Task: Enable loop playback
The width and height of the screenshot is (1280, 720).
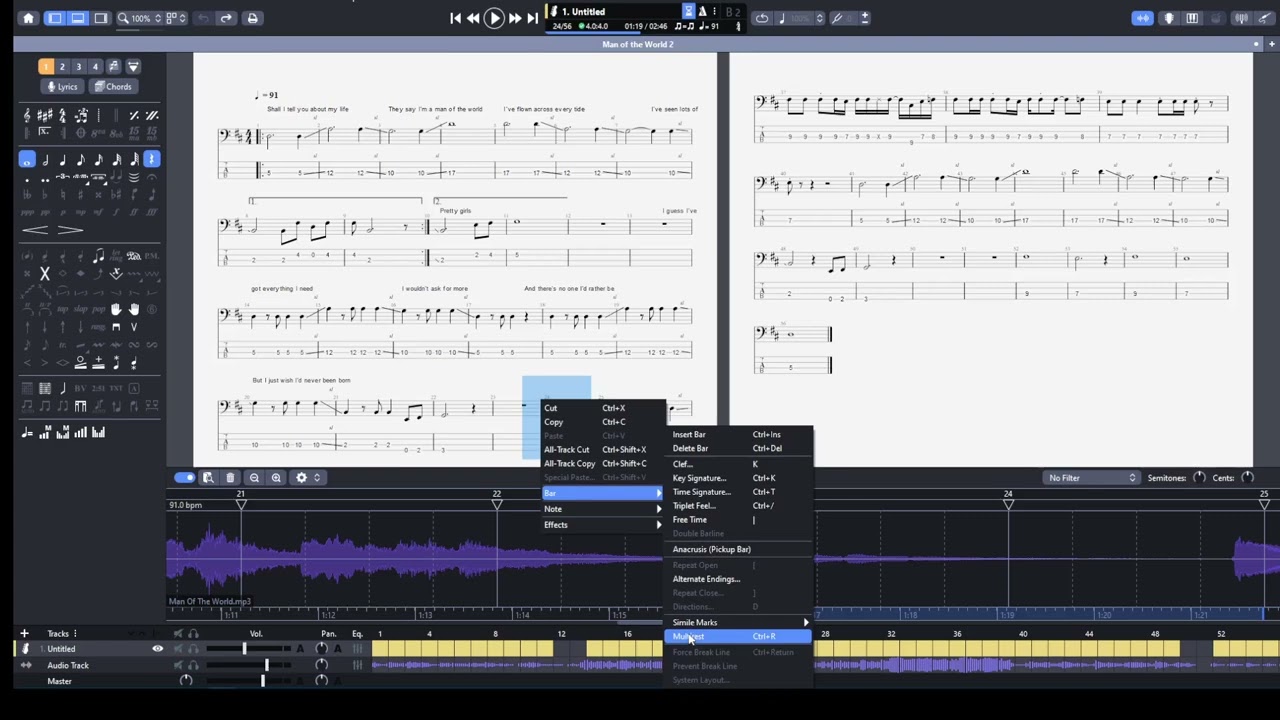Action: coord(762,18)
